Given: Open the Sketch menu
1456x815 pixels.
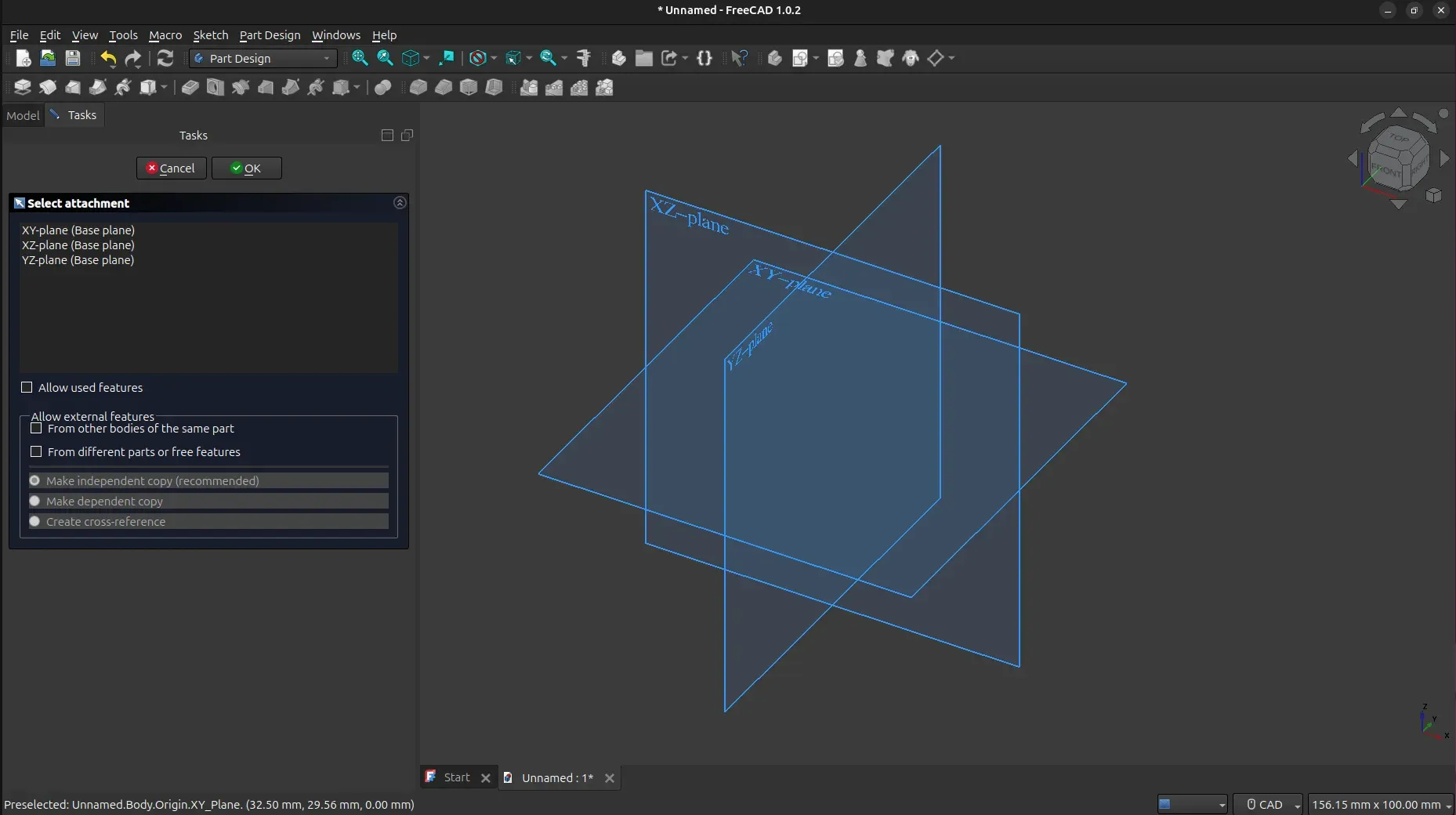Looking at the screenshot, I should click(x=210, y=35).
